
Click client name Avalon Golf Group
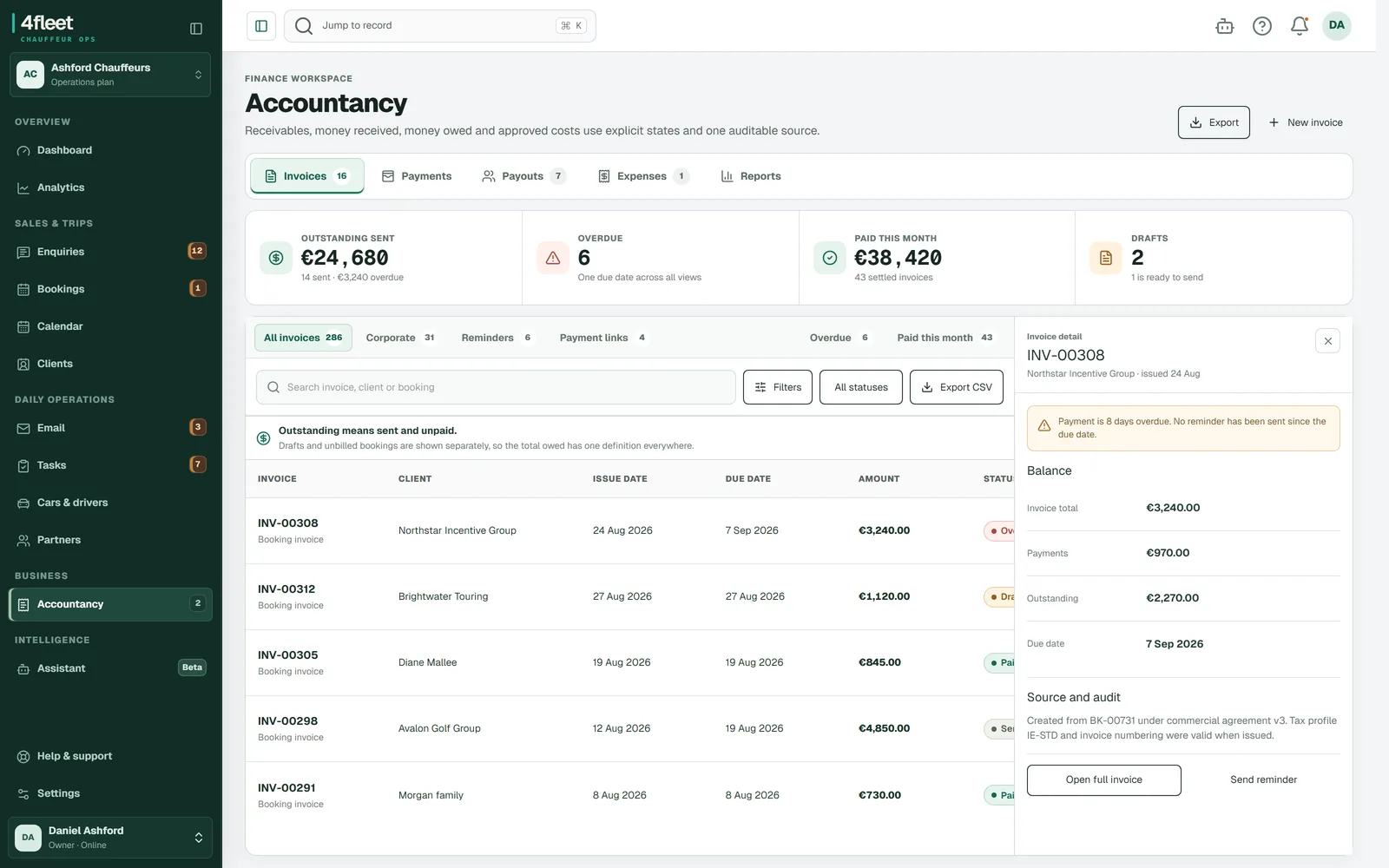[439, 729]
